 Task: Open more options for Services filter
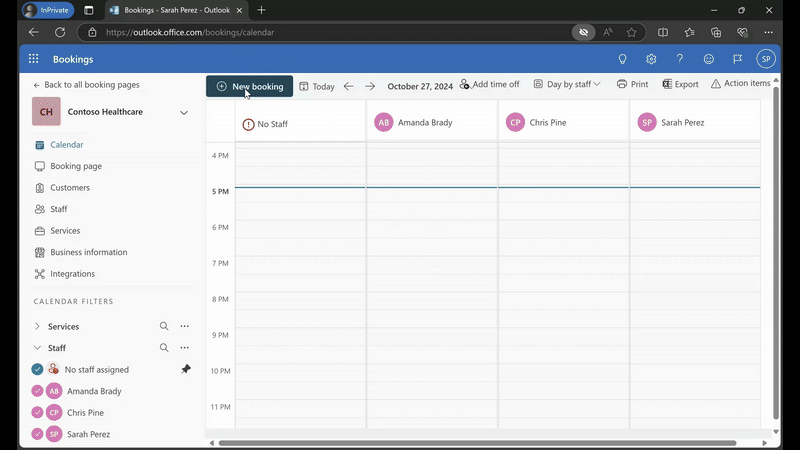[x=185, y=326]
